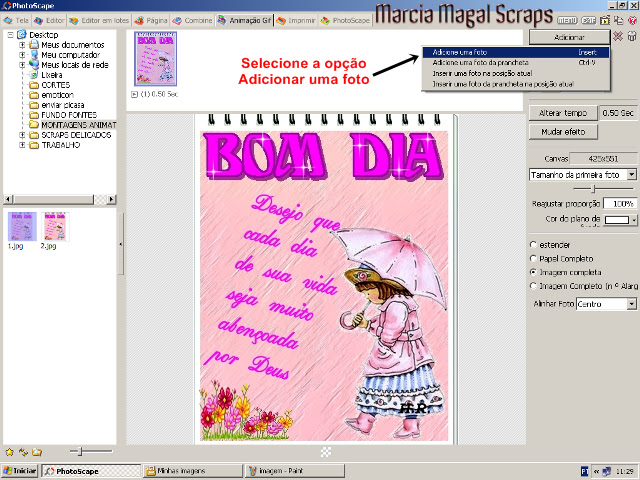
Task: Click the canvas size slider handle
Action: 594,189
